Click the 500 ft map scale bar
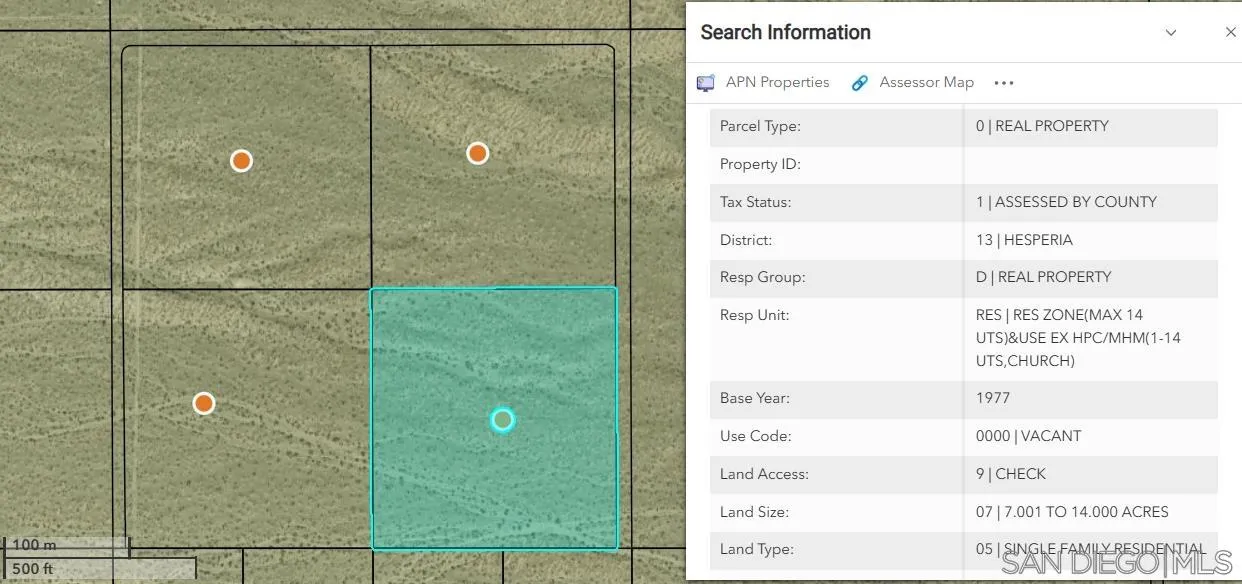The height and width of the screenshot is (584, 1242). [98, 569]
